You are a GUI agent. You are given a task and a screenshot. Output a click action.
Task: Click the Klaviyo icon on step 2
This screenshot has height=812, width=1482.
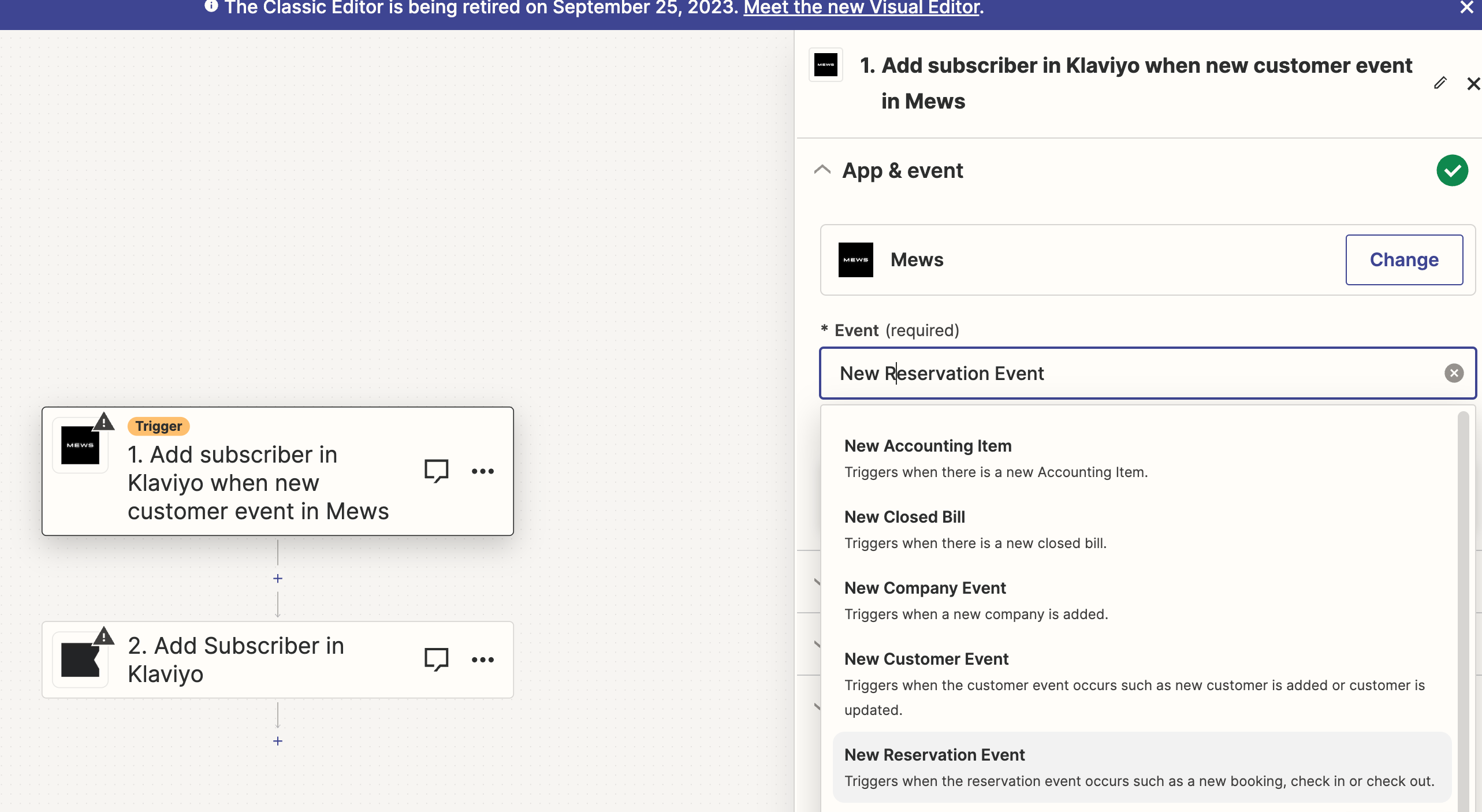80,660
